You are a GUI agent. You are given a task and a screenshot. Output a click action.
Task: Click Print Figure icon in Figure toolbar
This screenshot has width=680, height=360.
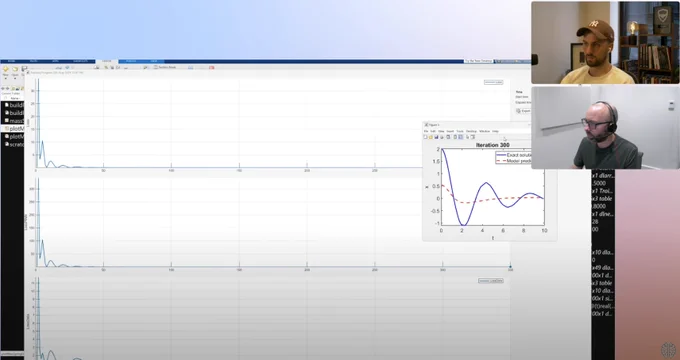[442, 137]
